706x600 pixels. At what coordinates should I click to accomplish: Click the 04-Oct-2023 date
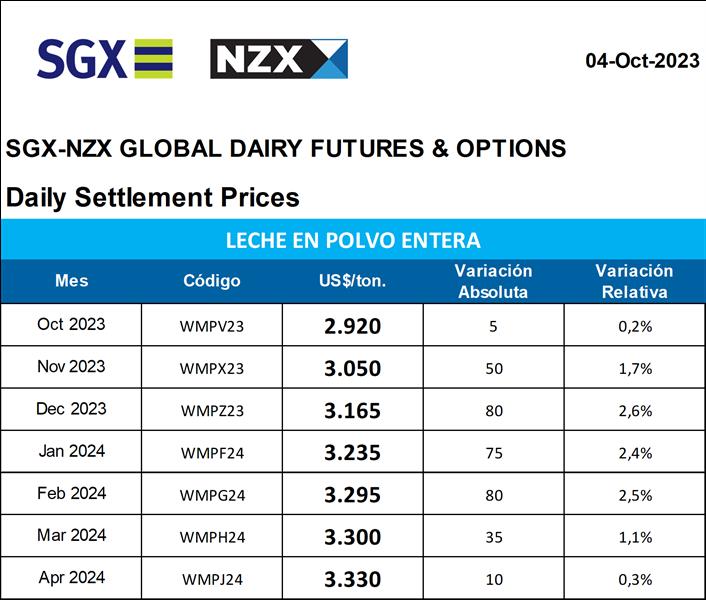pos(642,61)
